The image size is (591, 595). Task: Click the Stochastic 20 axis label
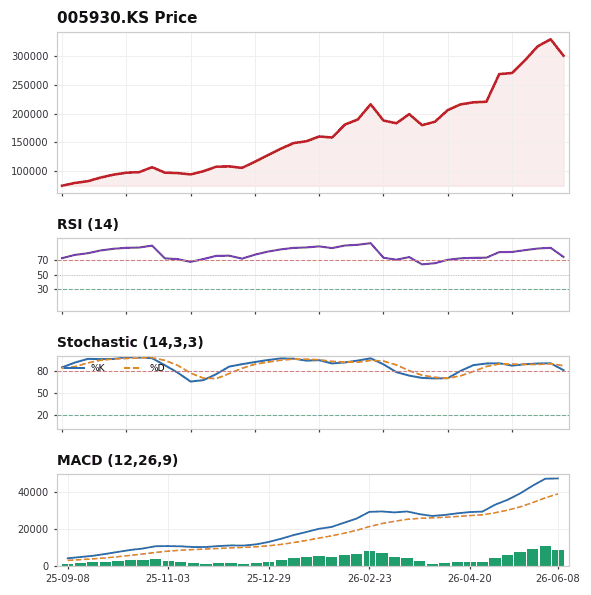(43, 416)
